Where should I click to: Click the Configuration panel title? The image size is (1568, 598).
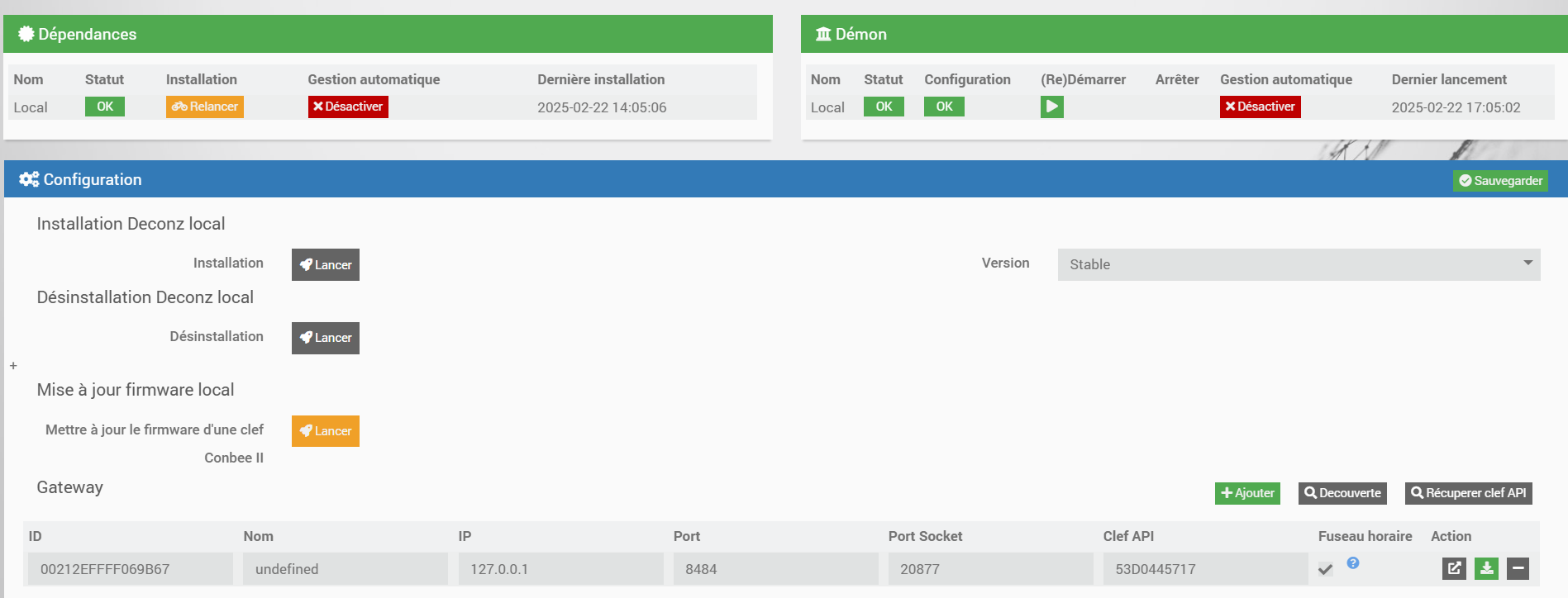click(x=92, y=179)
